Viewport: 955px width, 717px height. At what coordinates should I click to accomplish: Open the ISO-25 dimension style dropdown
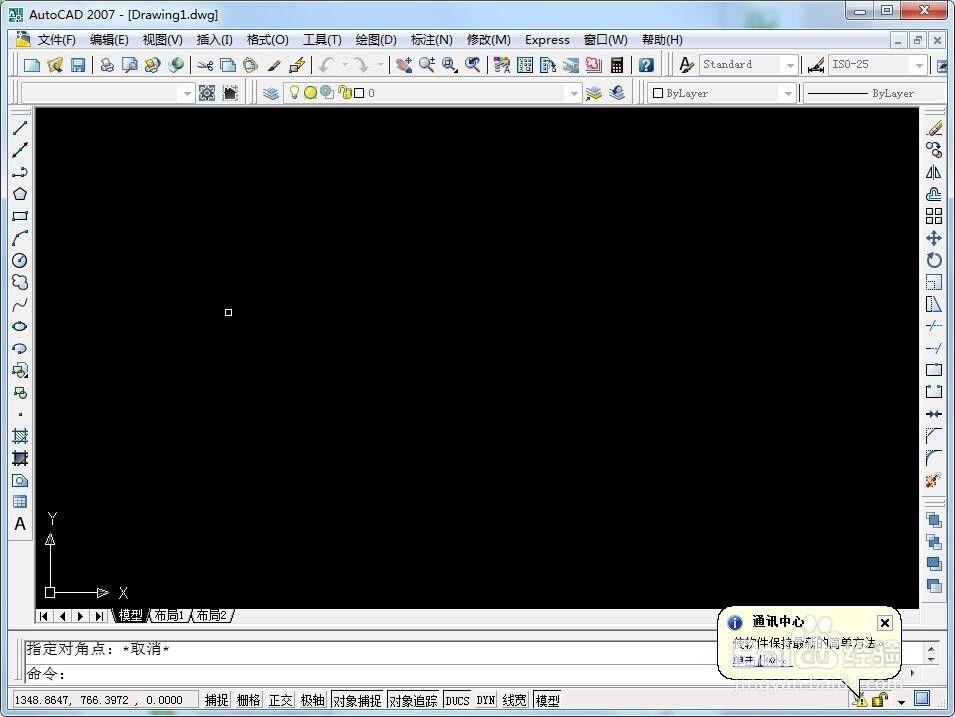click(x=918, y=65)
